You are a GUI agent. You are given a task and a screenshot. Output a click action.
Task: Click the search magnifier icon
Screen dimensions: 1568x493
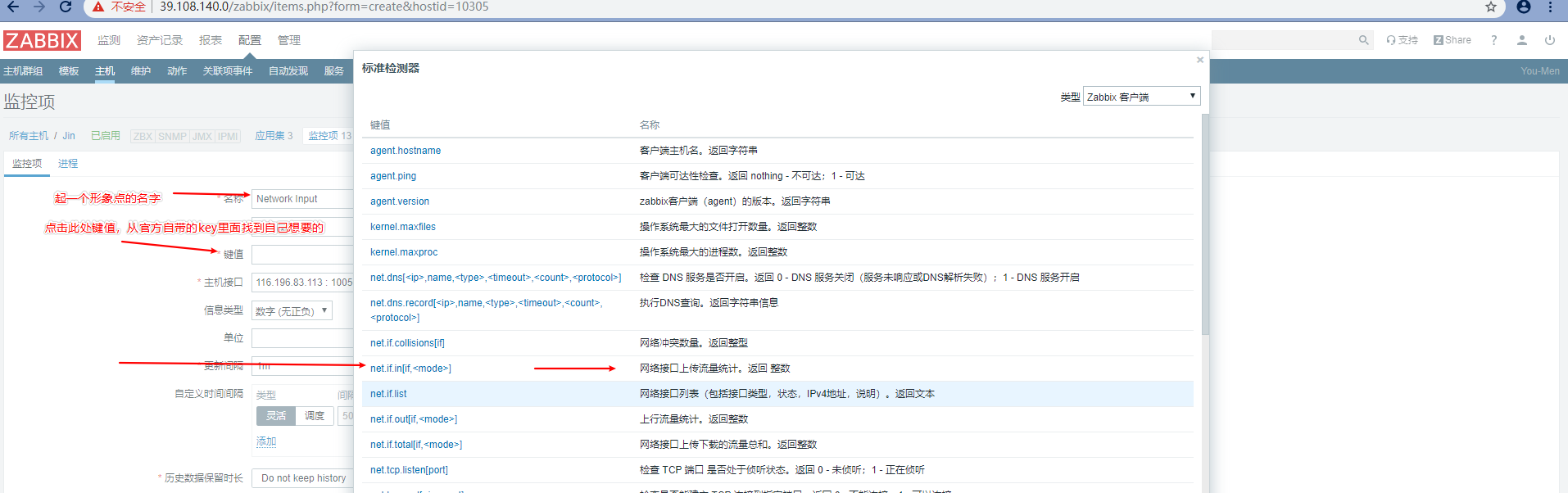click(x=1363, y=40)
